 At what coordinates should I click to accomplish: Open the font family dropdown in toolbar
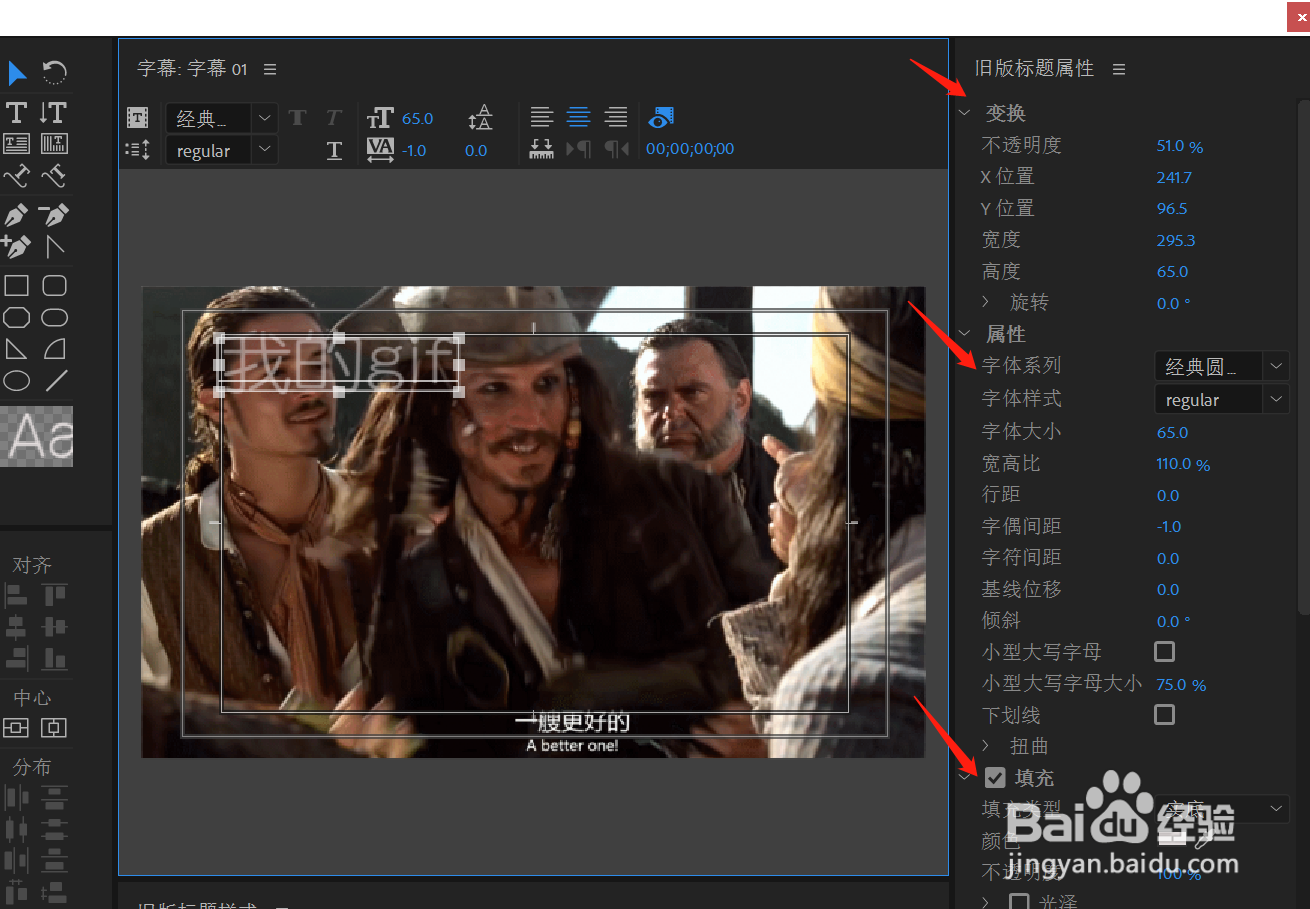(222, 118)
